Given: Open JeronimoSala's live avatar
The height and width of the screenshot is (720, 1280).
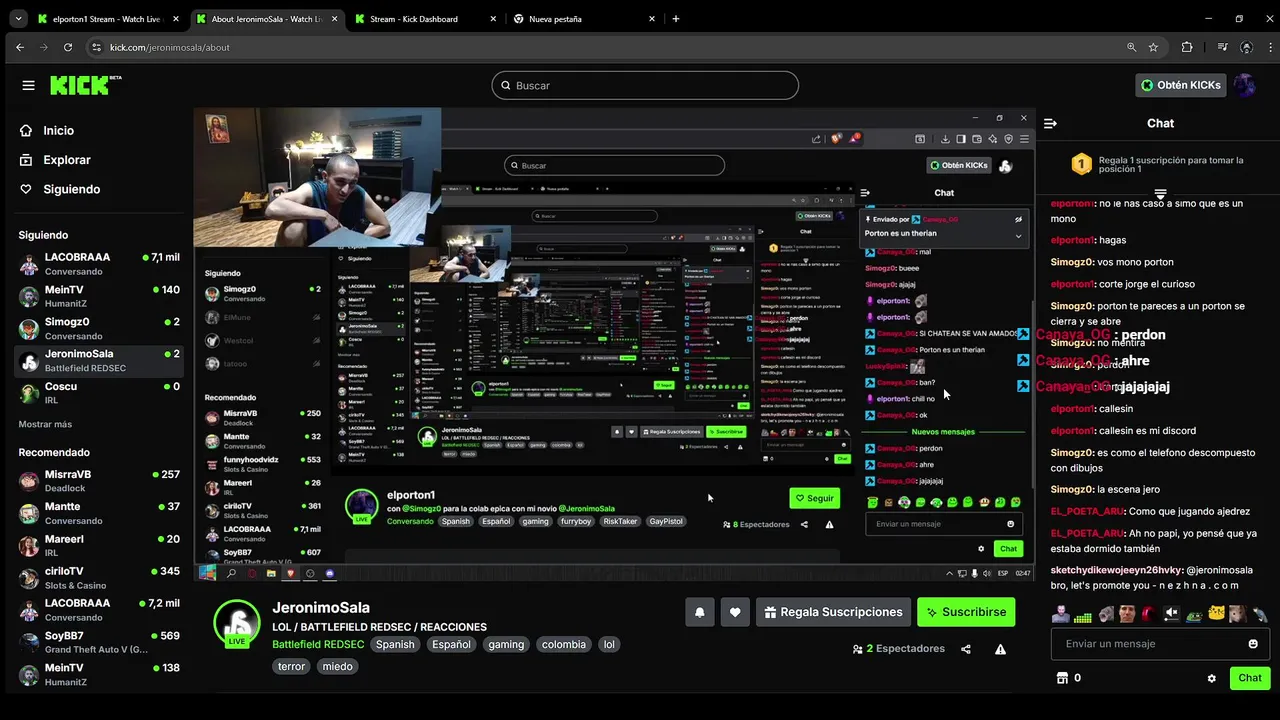Looking at the screenshot, I should [237, 624].
